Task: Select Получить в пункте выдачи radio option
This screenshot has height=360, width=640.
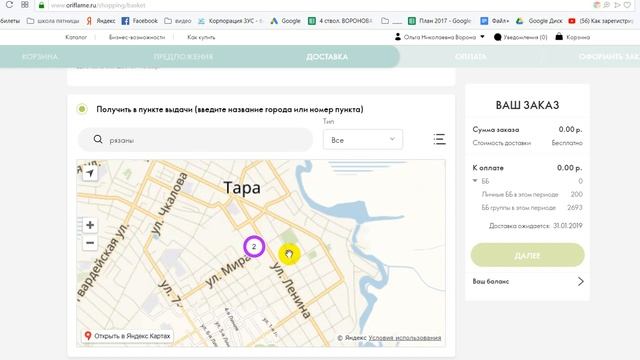Action: pos(82,109)
